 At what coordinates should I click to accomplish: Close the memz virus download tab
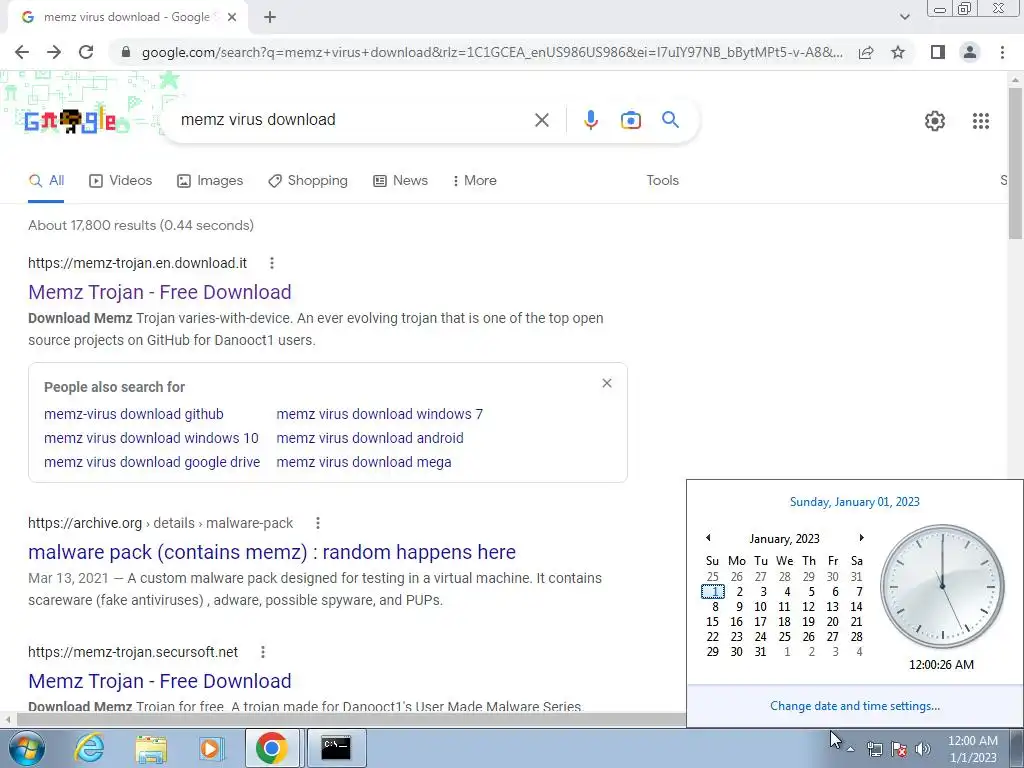coord(232,18)
